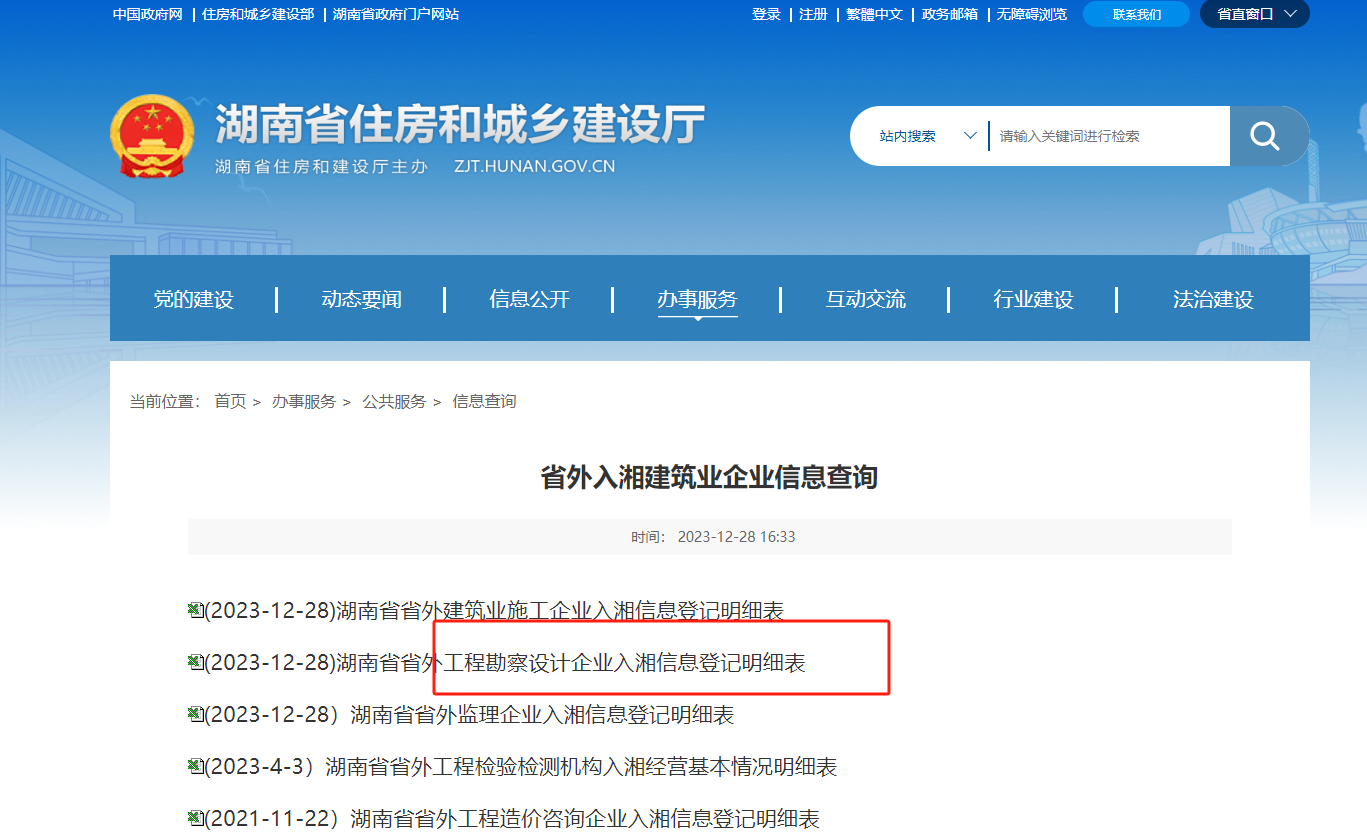
Task: Click the ZJT.HUNAN.GOV.CN text
Action: pos(534,166)
